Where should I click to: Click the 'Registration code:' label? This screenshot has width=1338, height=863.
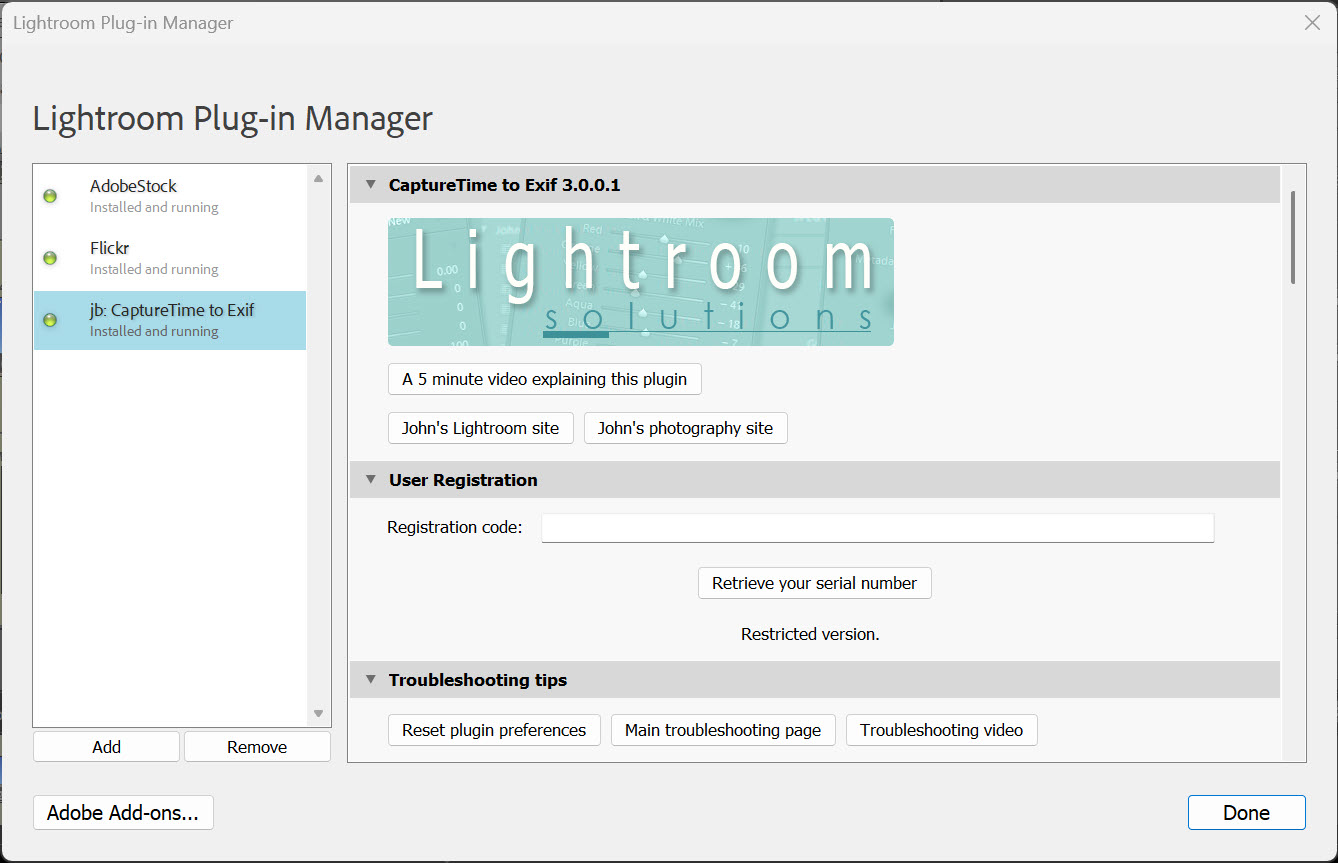pos(455,527)
